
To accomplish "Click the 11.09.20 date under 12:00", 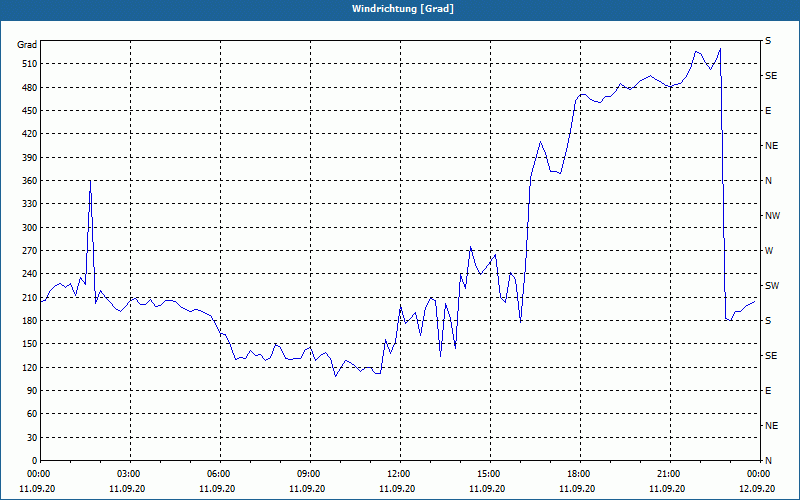I will (x=397, y=488).
